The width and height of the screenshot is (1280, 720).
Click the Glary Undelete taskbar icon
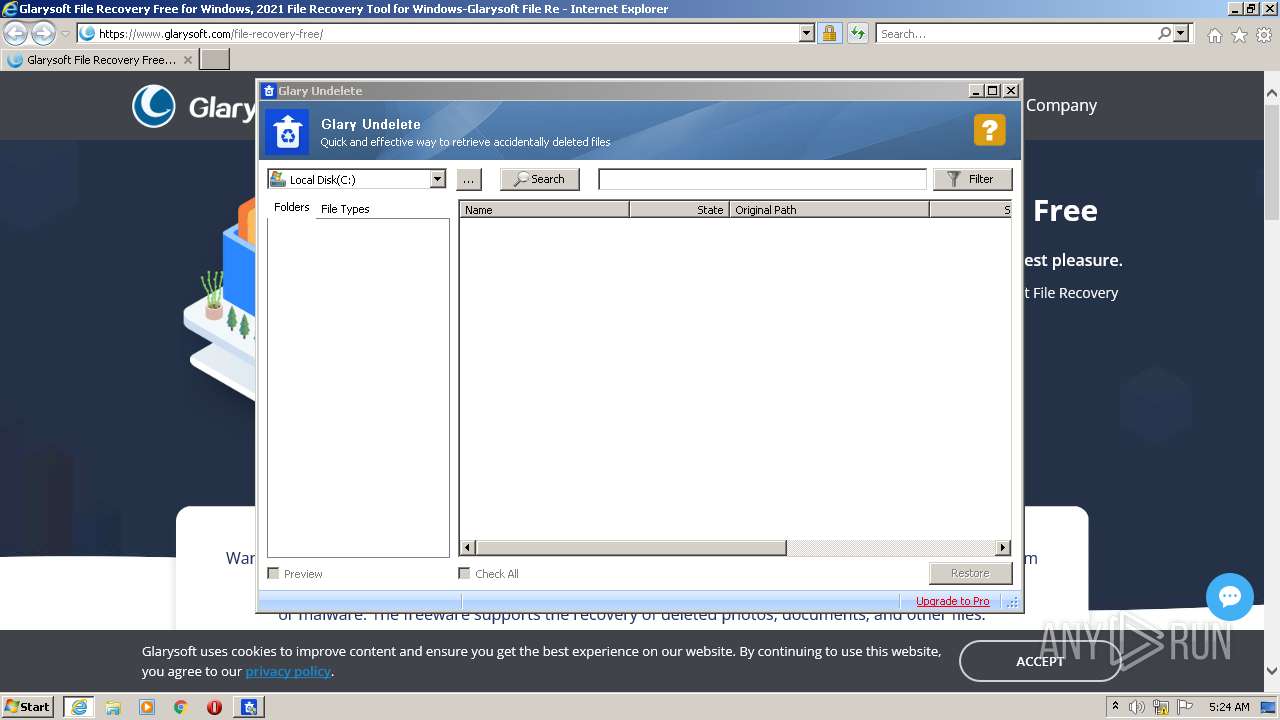click(248, 707)
